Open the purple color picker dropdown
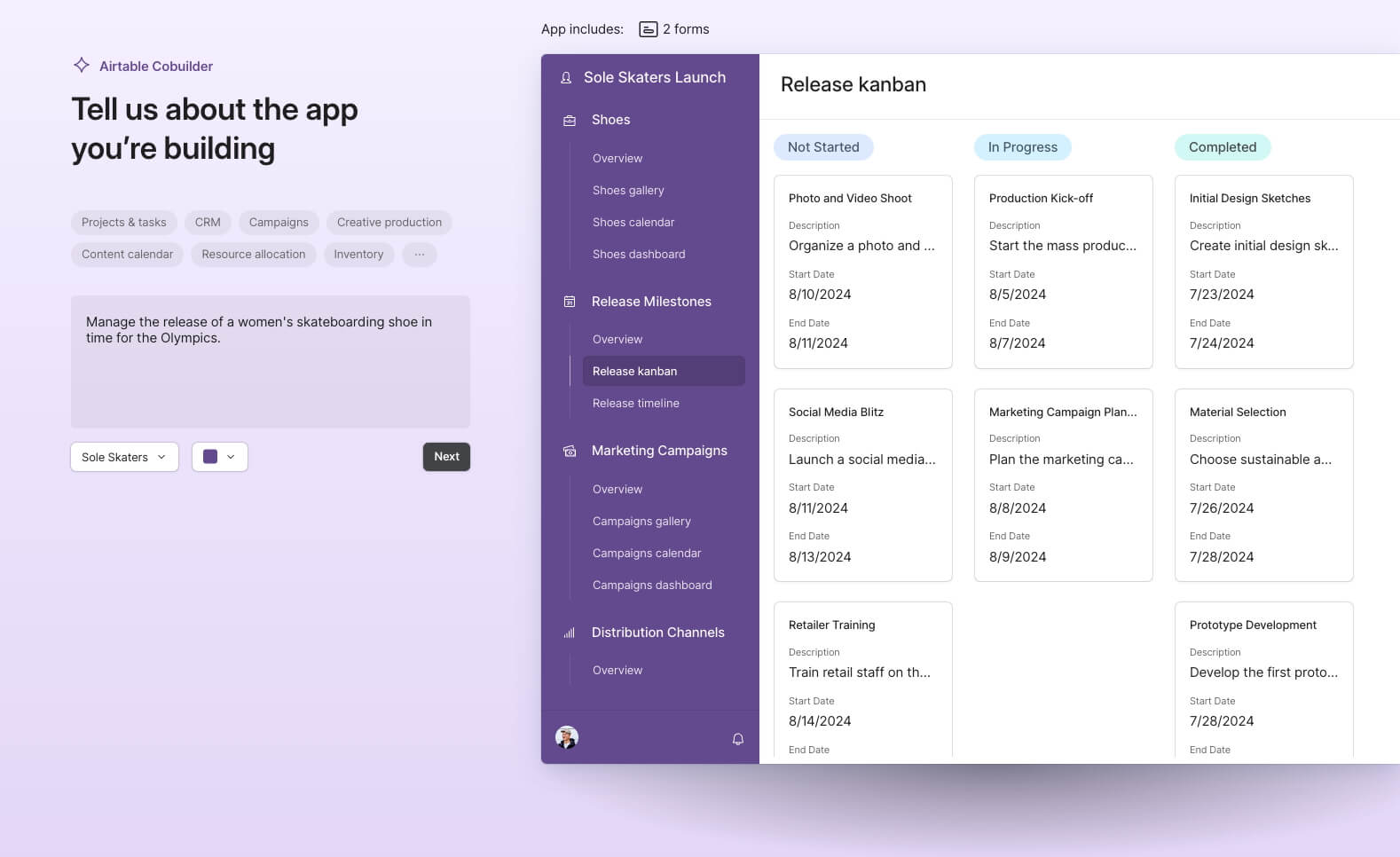 tap(220, 457)
